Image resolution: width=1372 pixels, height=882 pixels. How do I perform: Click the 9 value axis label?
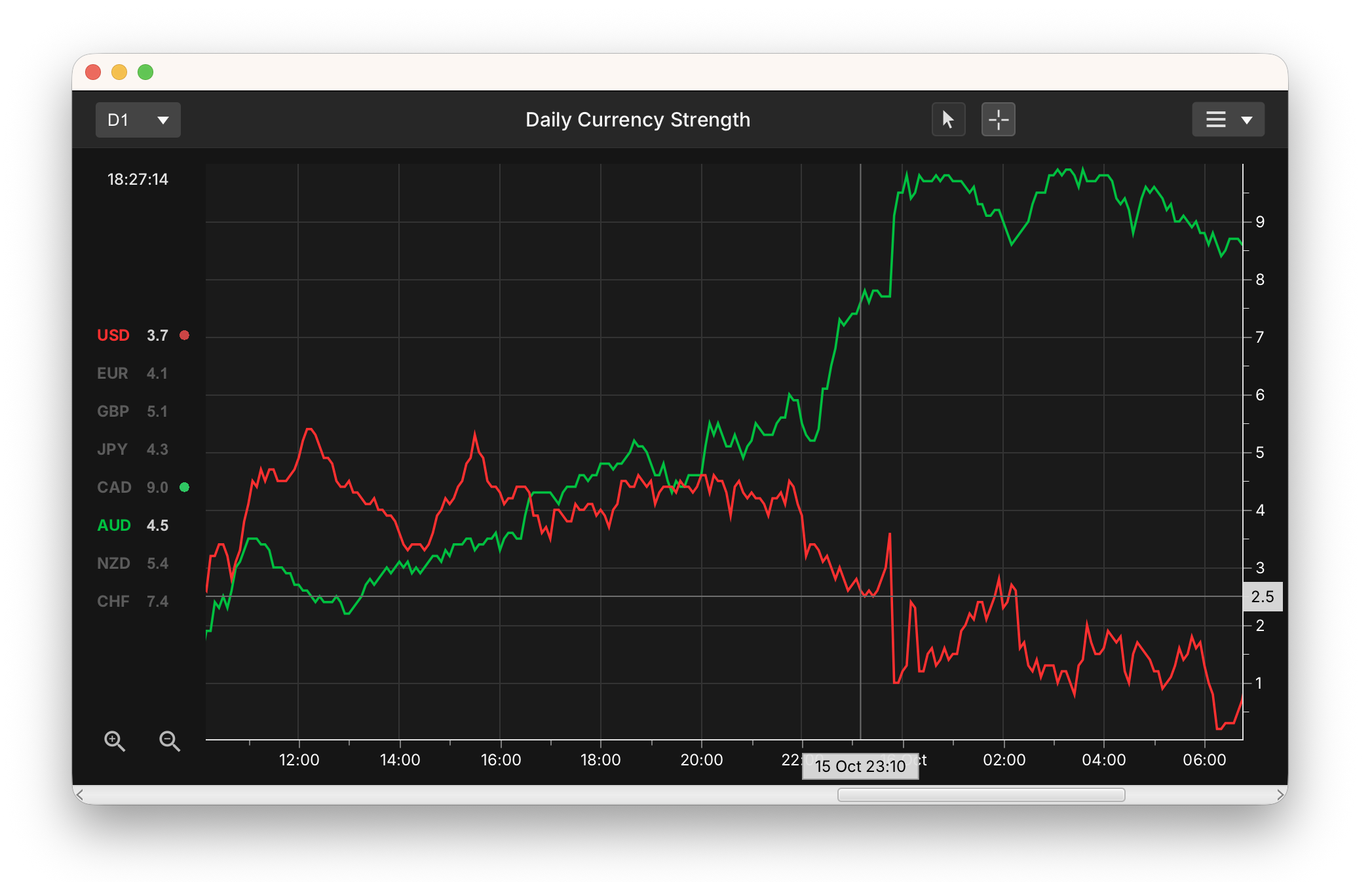click(x=1260, y=222)
